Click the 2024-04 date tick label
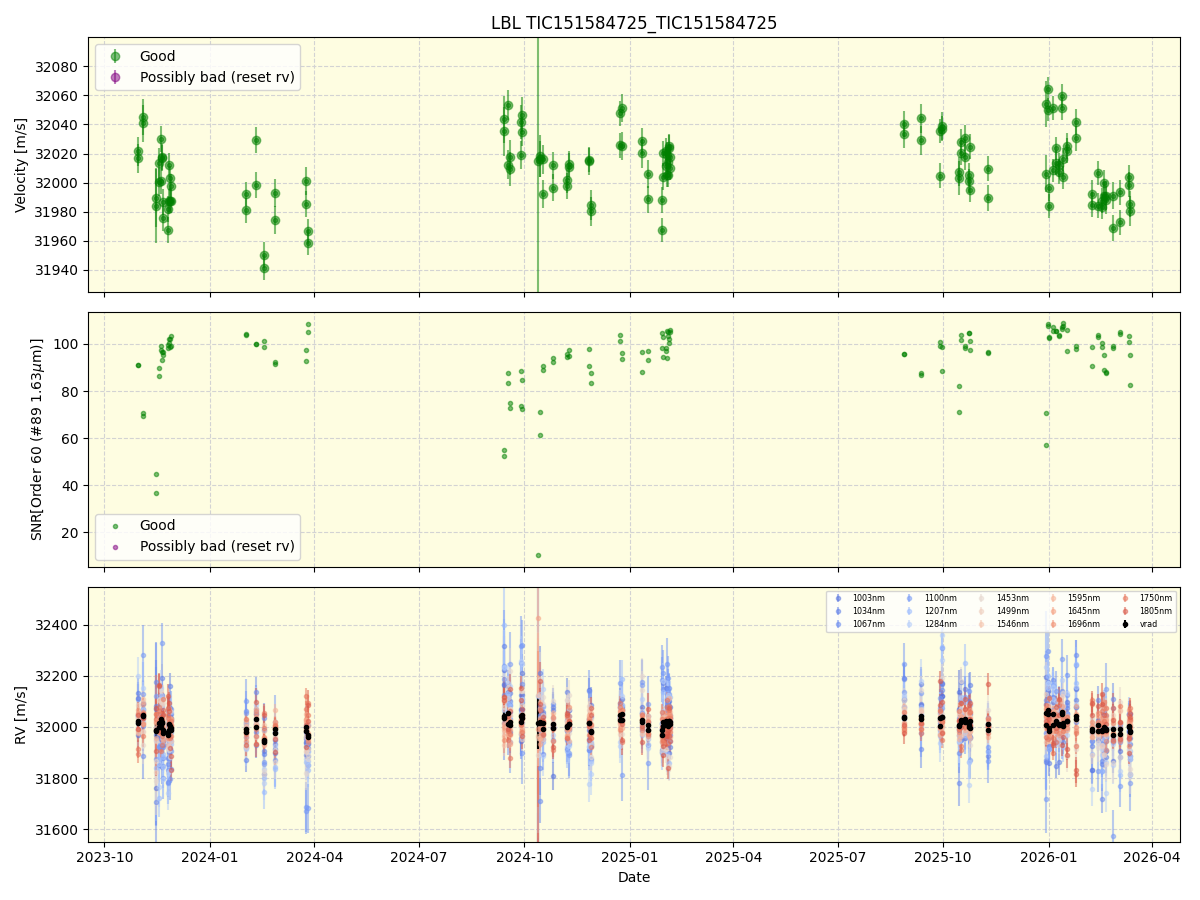This screenshot has height=900, width=1200. pyautogui.click(x=314, y=857)
